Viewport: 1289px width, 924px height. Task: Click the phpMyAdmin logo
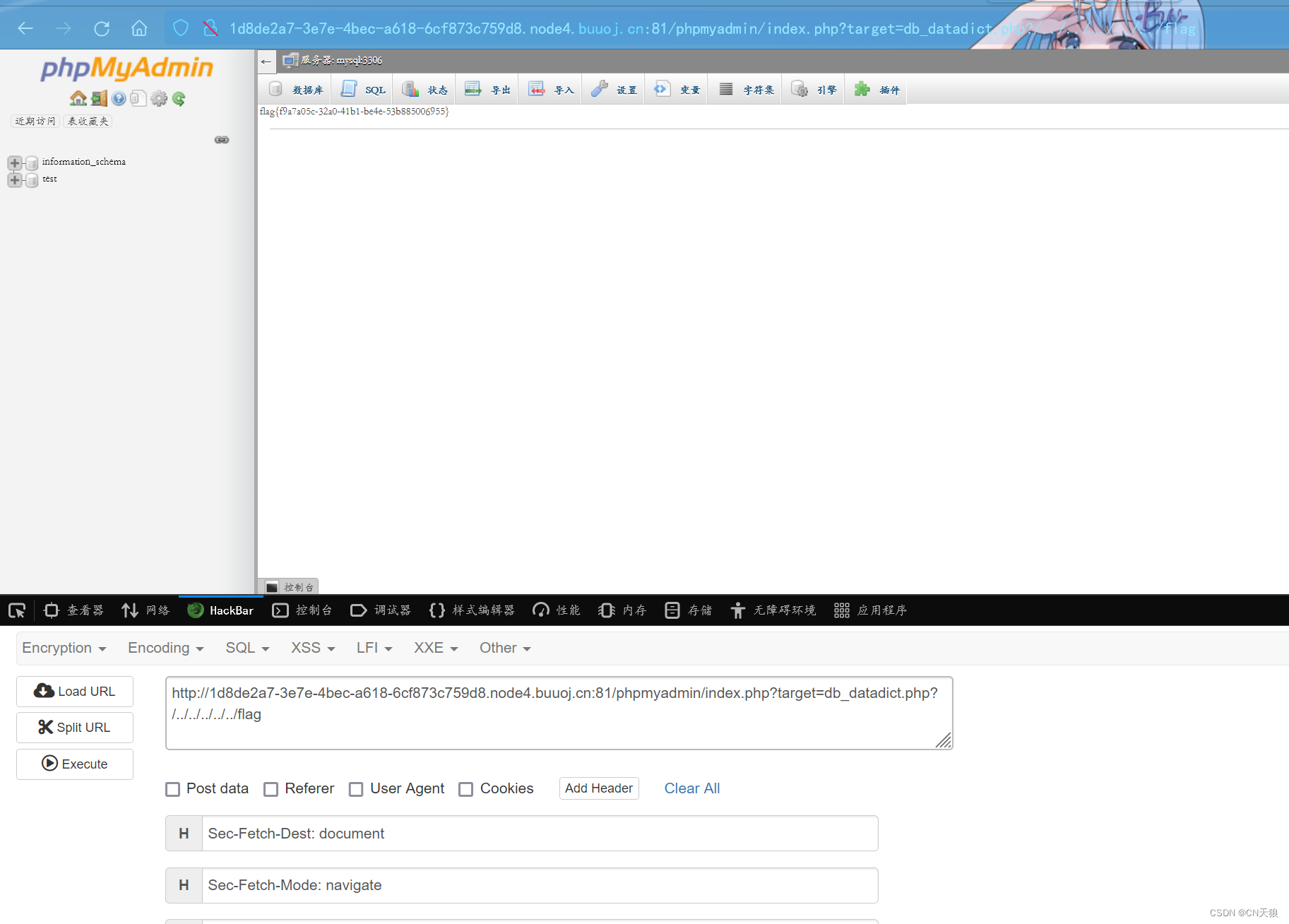[x=127, y=68]
